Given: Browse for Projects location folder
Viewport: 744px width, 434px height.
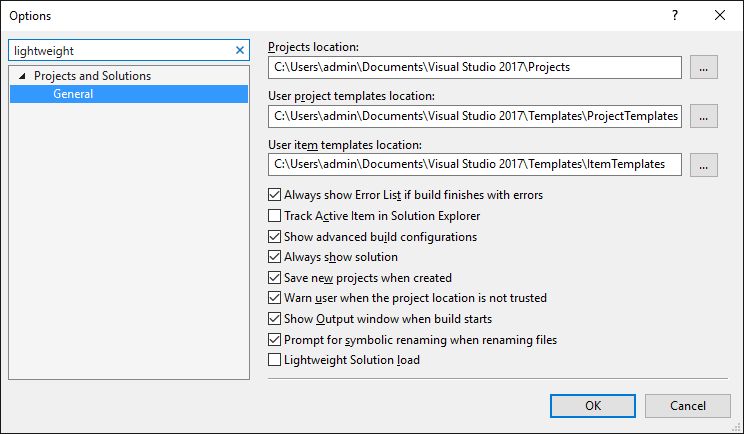Looking at the screenshot, I should point(704,67).
